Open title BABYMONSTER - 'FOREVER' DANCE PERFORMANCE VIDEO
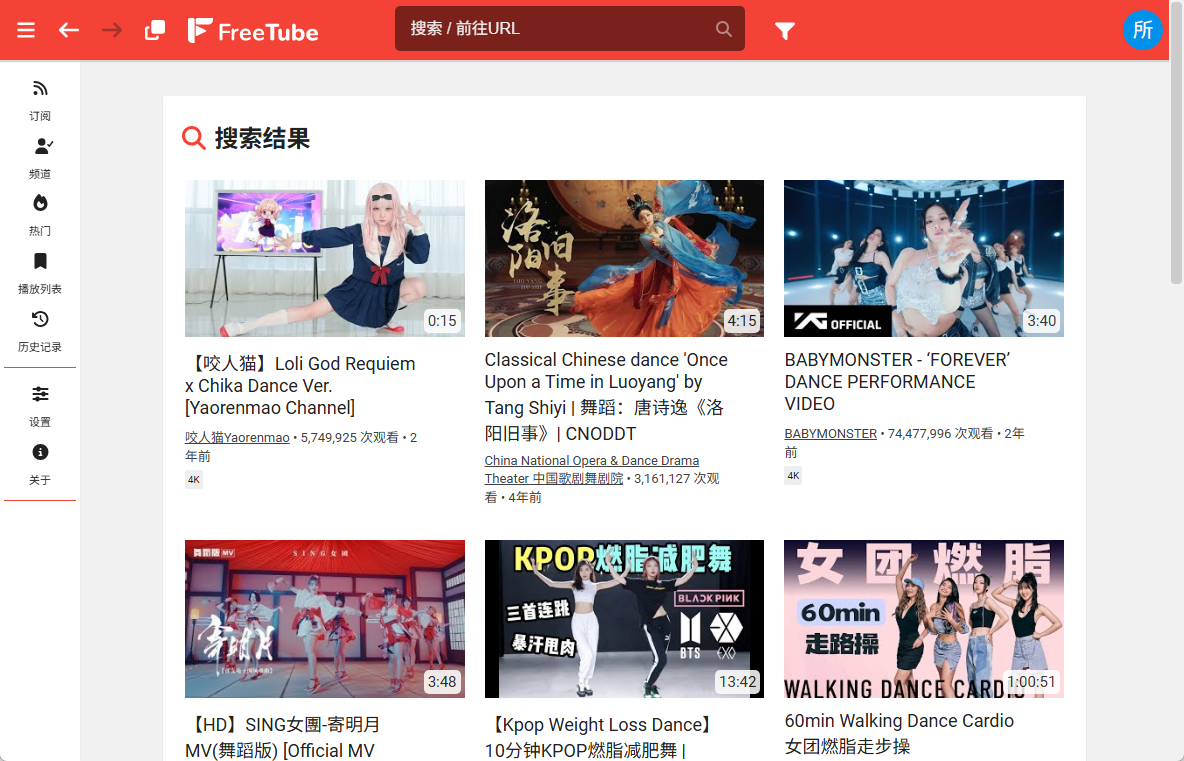 pos(897,382)
